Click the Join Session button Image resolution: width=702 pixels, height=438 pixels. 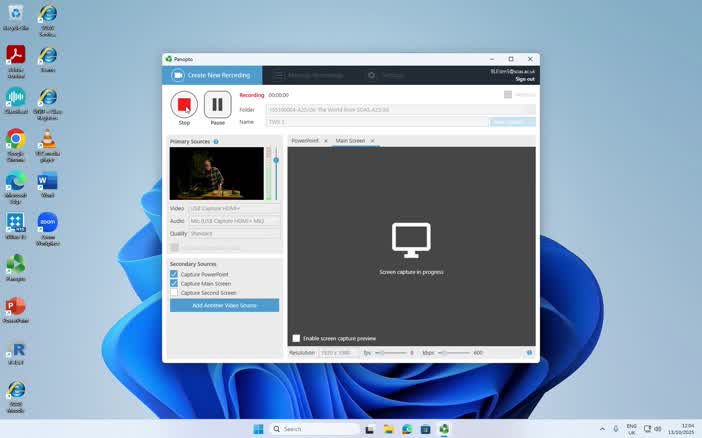513,122
